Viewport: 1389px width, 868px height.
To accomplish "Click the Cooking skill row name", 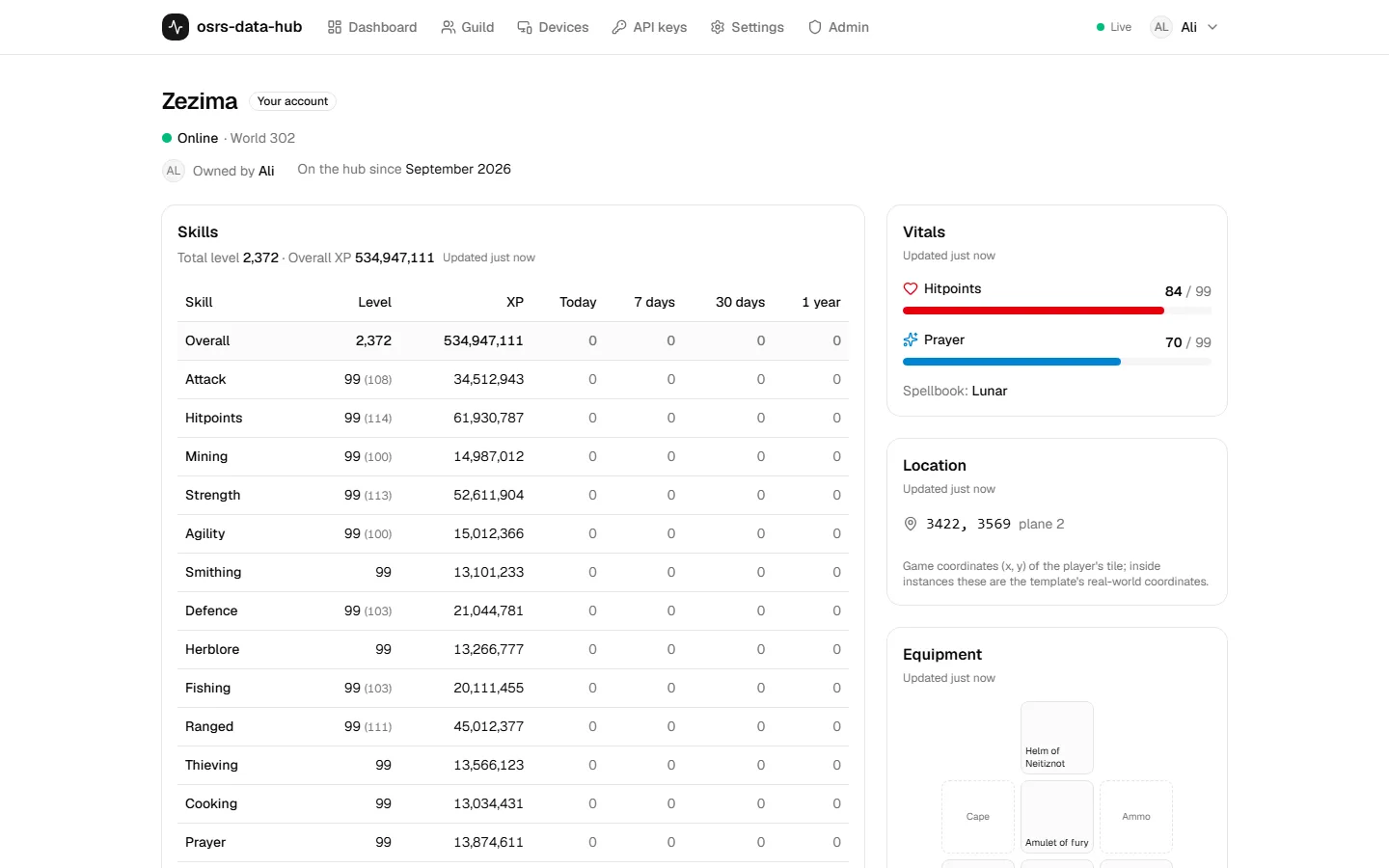I will [x=211, y=803].
